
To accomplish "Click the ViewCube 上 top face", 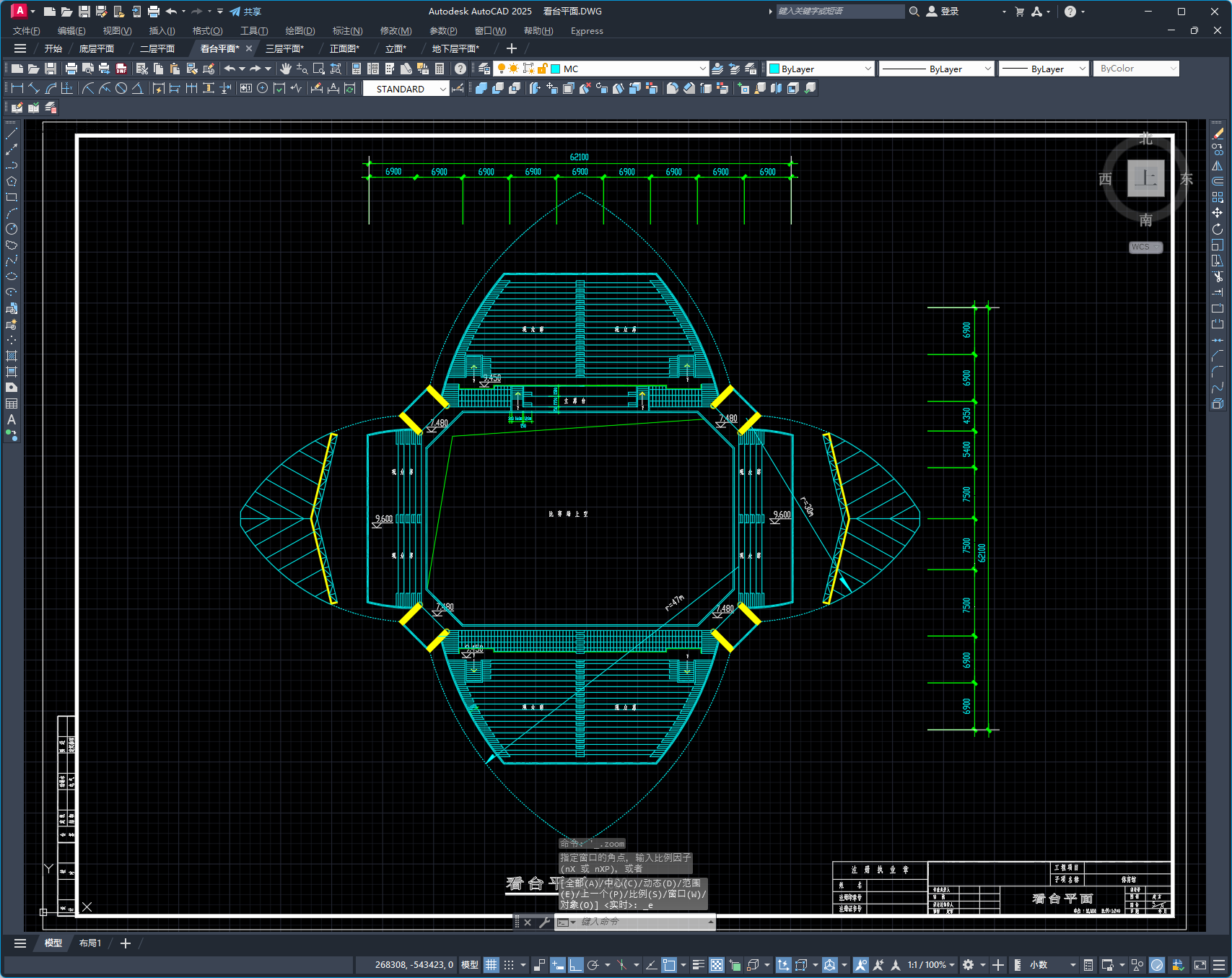I will tap(1146, 178).
